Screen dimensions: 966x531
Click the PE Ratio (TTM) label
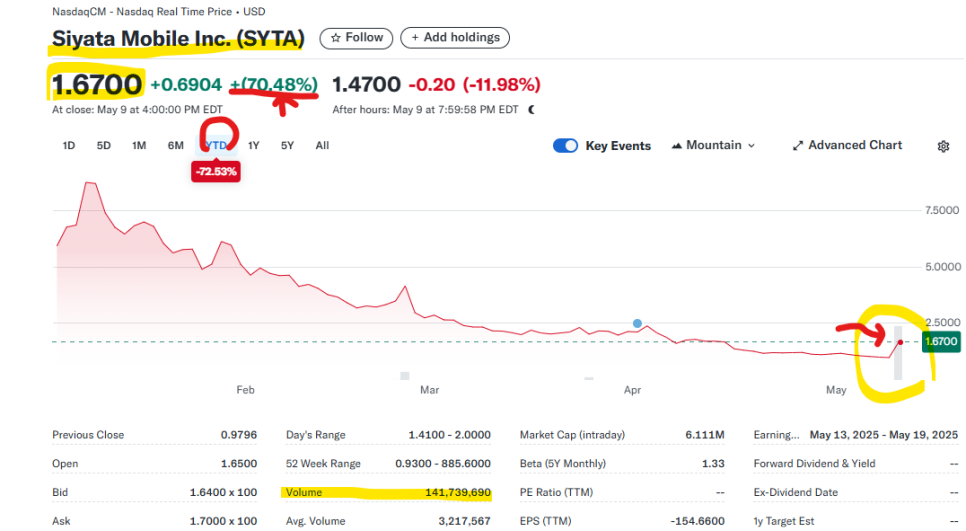556,492
